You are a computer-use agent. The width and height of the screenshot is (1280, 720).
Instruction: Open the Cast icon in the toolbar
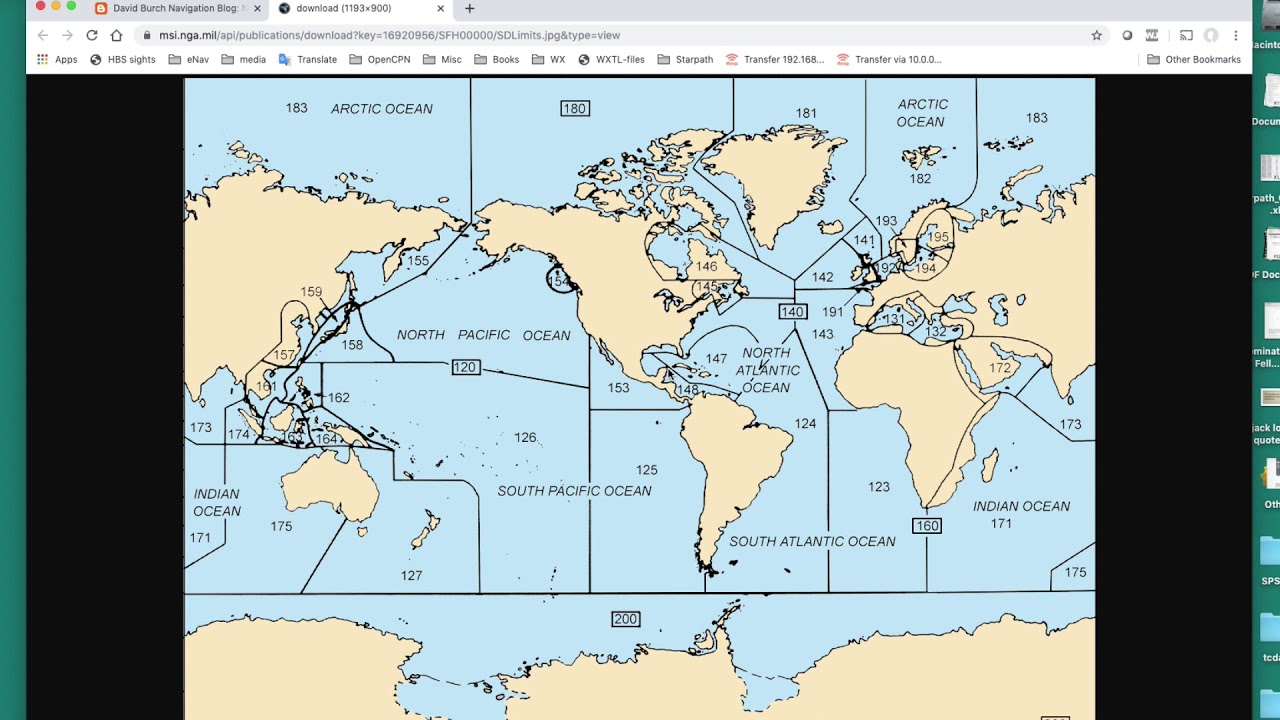[1186, 35]
